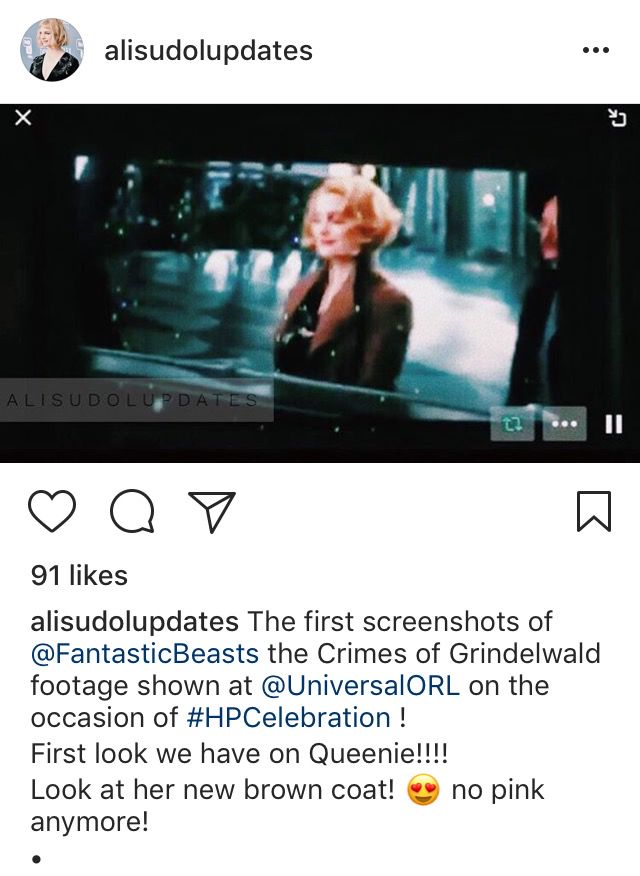Open alisudolupdates username in header
640x876 pixels.
point(208,51)
